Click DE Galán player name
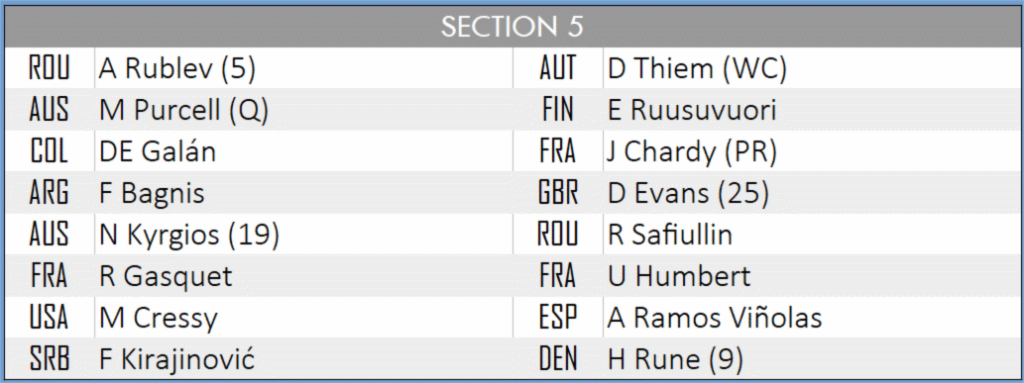 pyautogui.click(x=157, y=152)
